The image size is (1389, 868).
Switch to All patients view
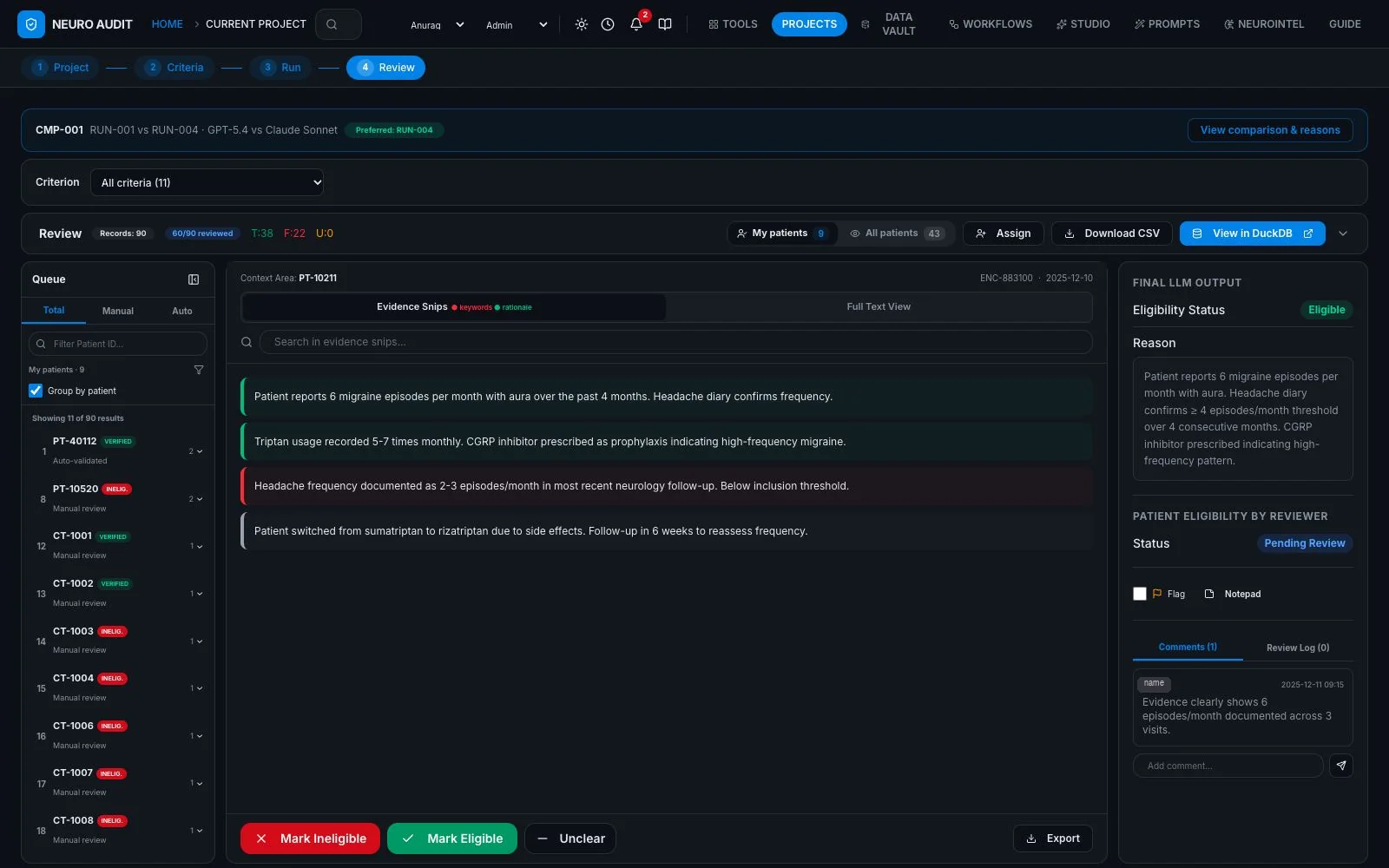click(897, 233)
